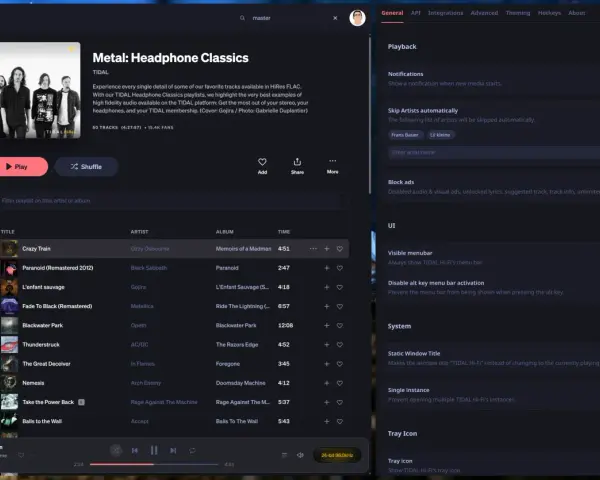Add Thunderstruck to a playlist
This screenshot has height=480, width=600.
coord(327,344)
